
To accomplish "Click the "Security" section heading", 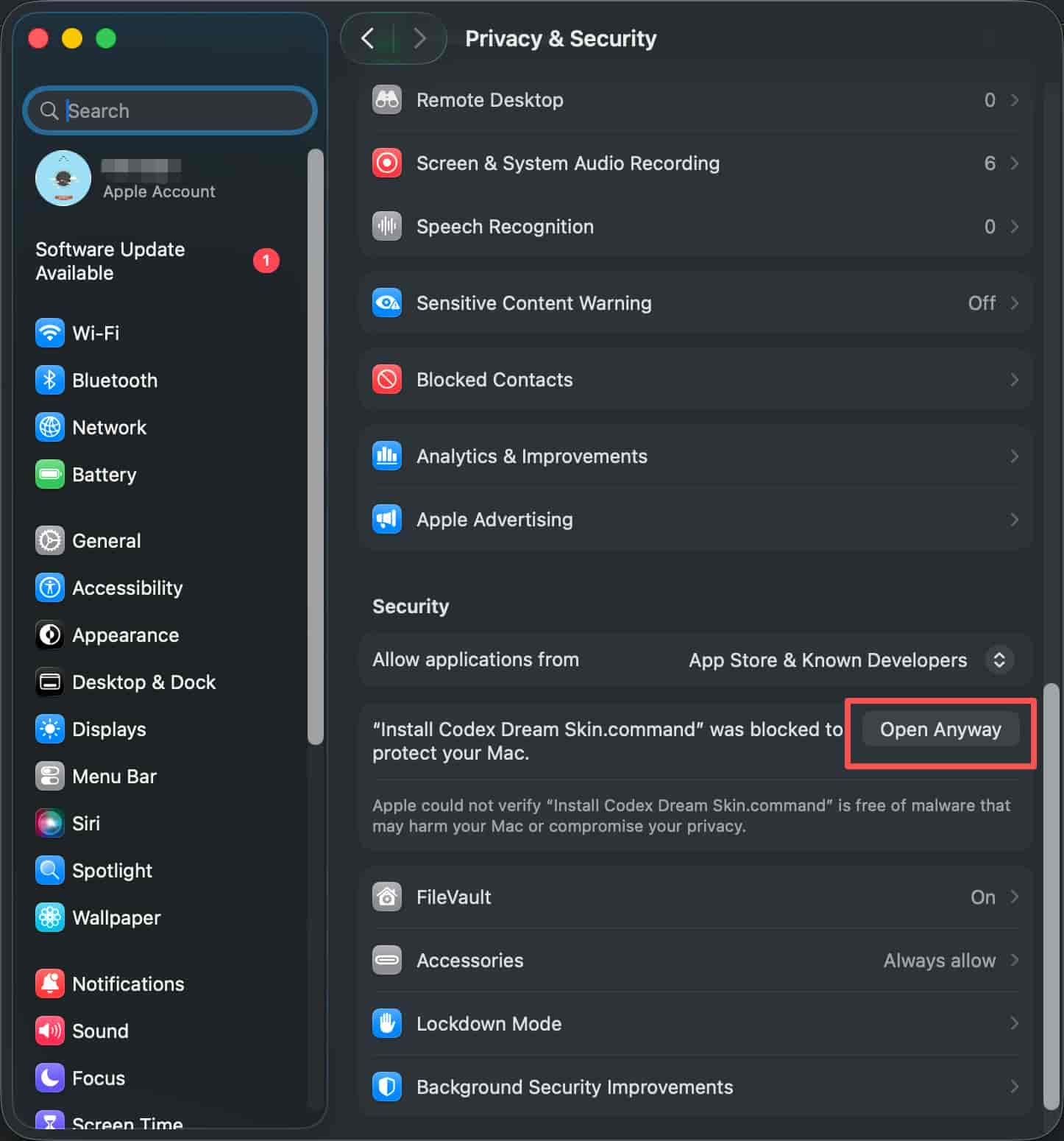I will (x=411, y=606).
